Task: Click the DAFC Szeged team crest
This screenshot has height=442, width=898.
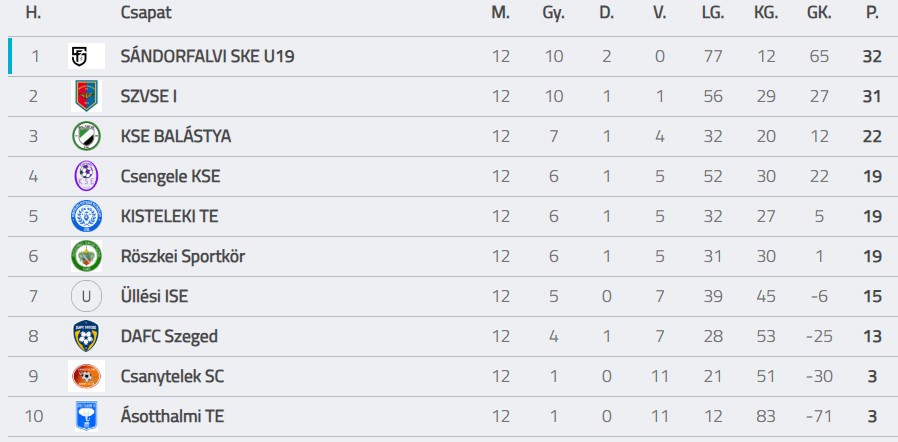Action: [86, 336]
